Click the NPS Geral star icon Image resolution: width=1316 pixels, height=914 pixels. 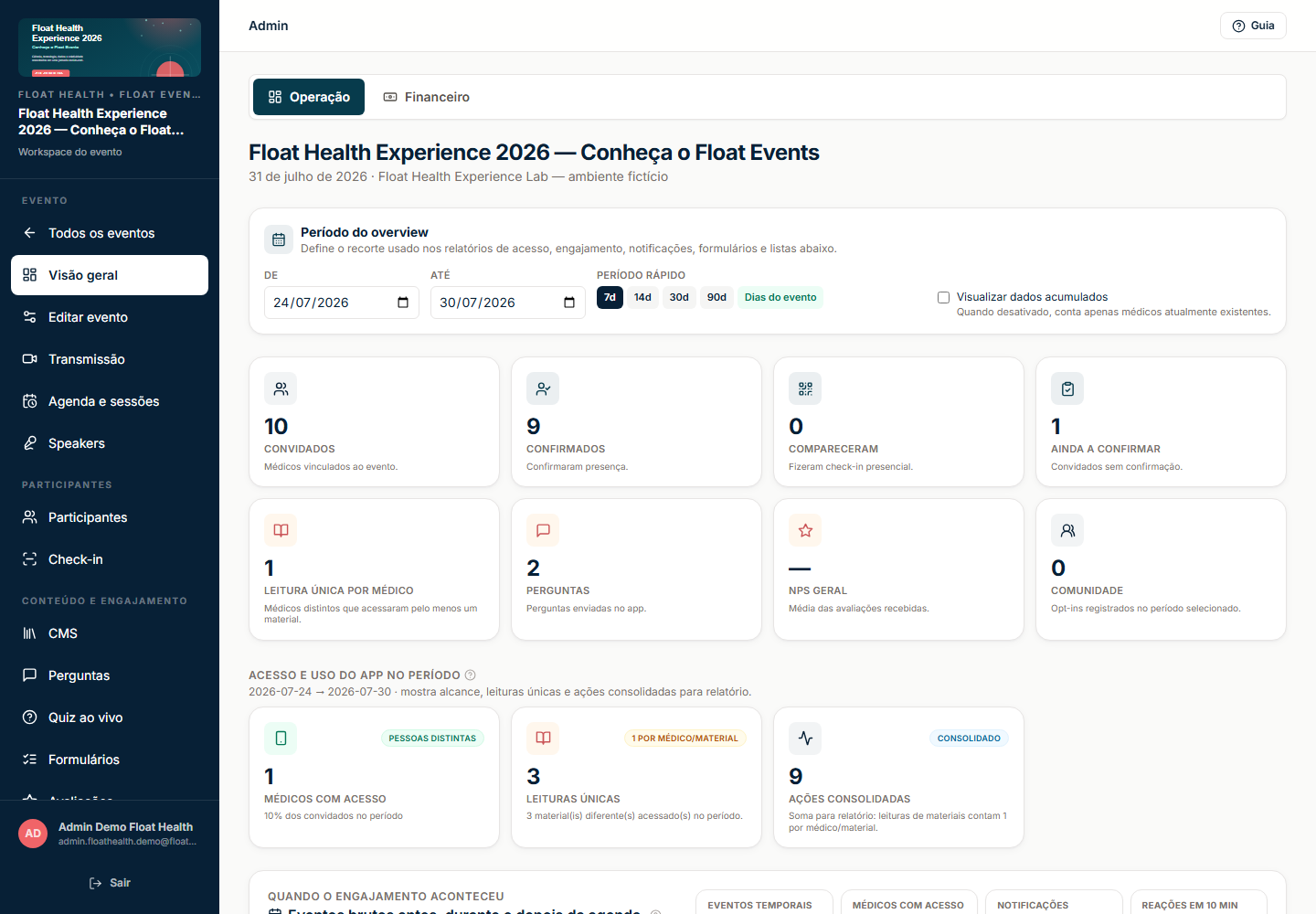[x=805, y=530]
